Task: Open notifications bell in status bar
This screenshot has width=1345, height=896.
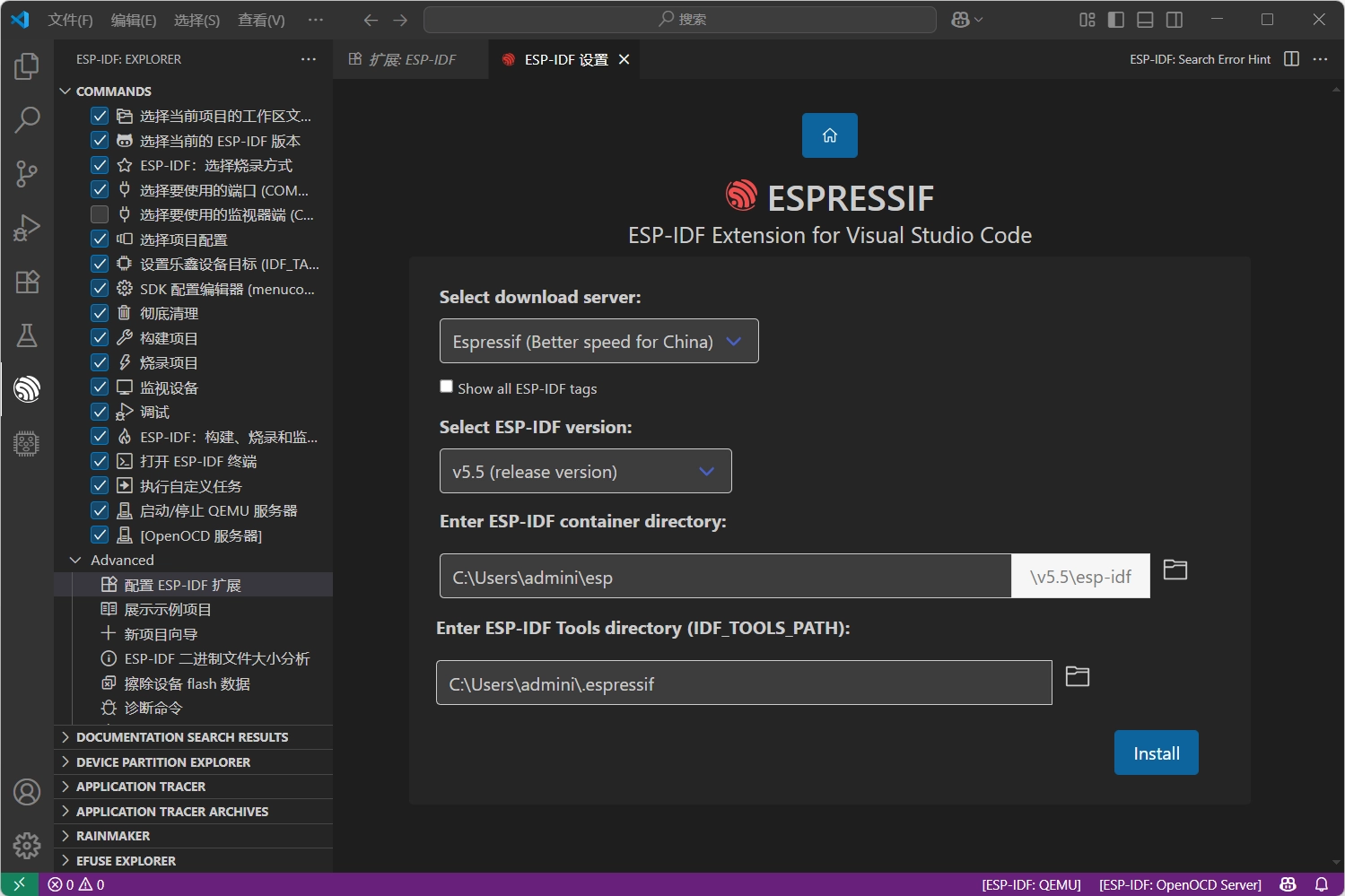Action: pyautogui.click(x=1321, y=884)
